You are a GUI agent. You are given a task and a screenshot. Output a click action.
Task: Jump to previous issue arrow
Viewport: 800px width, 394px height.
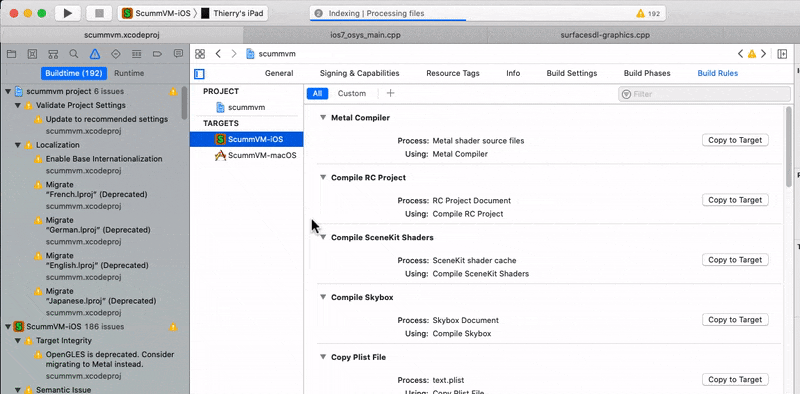[740, 54]
